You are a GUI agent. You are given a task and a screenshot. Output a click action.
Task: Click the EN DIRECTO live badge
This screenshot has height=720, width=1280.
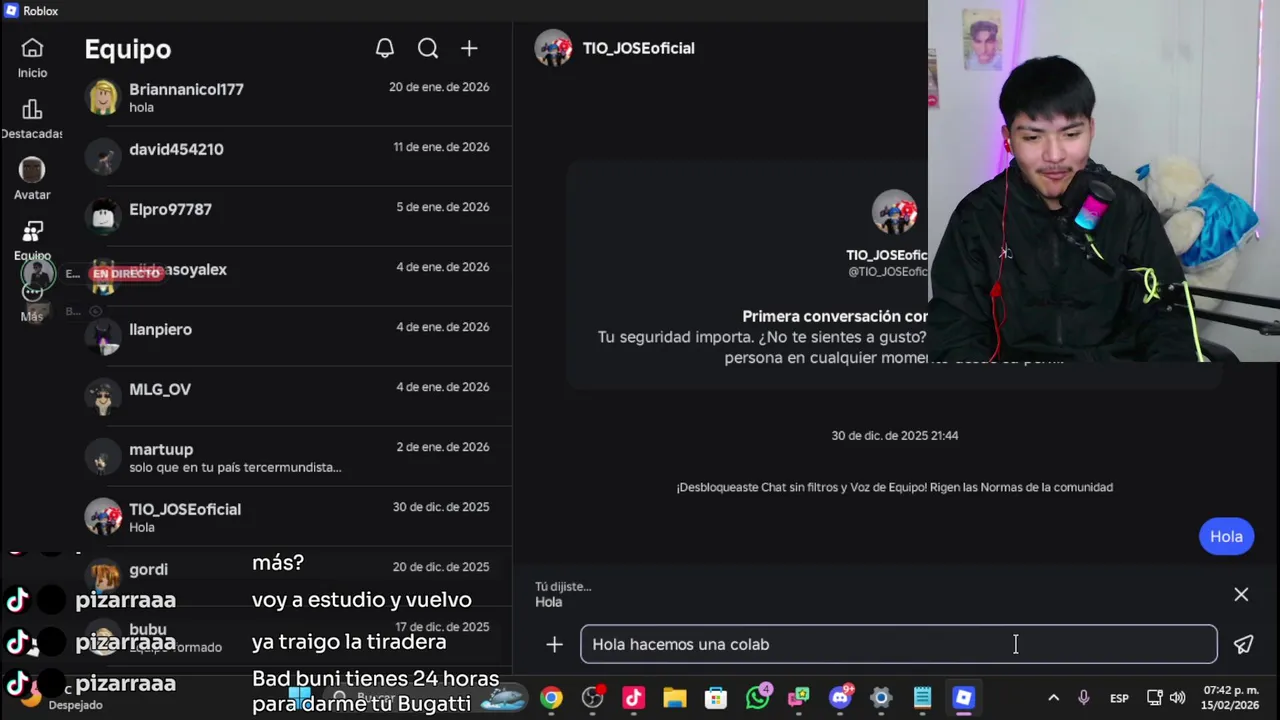126,273
